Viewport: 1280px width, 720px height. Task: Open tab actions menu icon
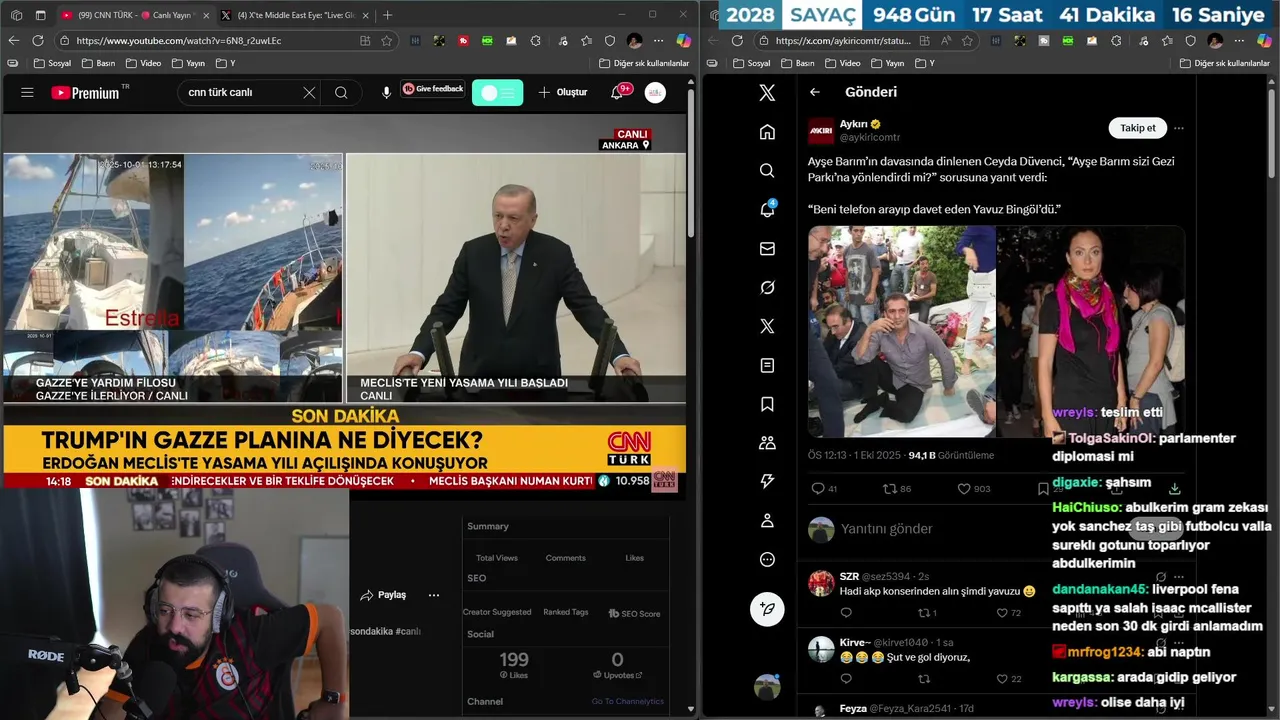click(41, 15)
